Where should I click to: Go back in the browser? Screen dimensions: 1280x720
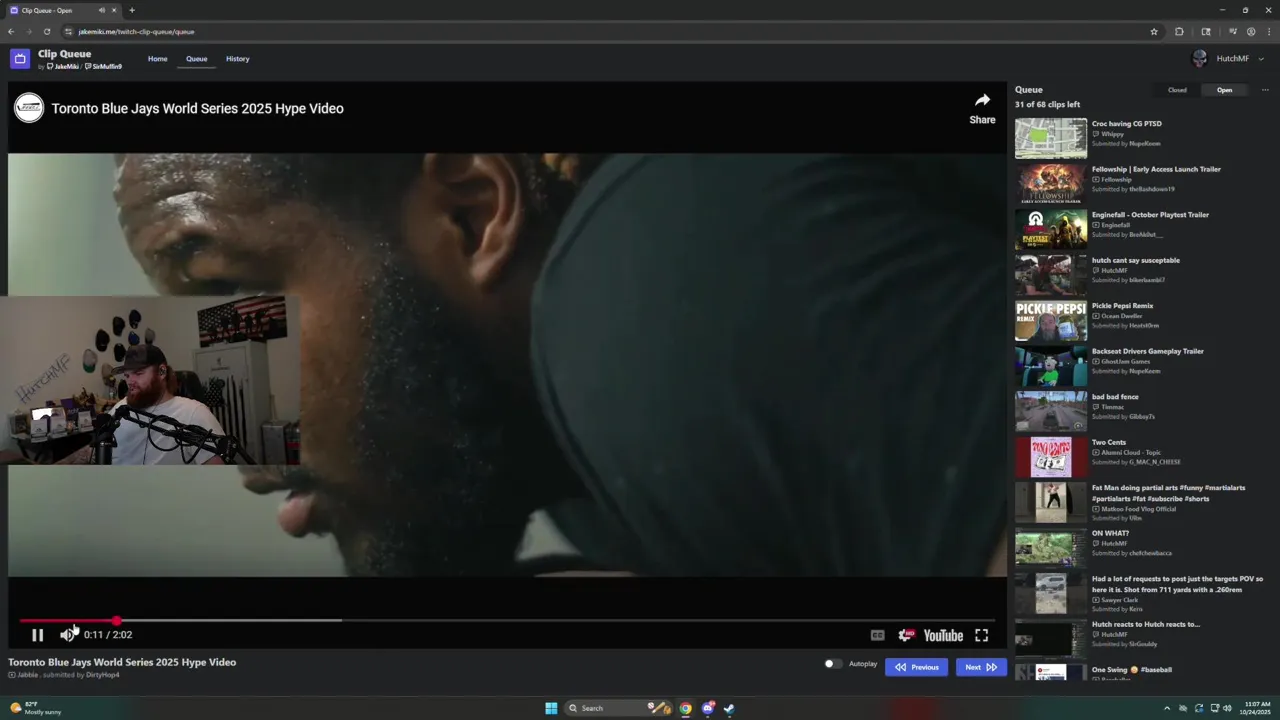pyautogui.click(x=11, y=31)
